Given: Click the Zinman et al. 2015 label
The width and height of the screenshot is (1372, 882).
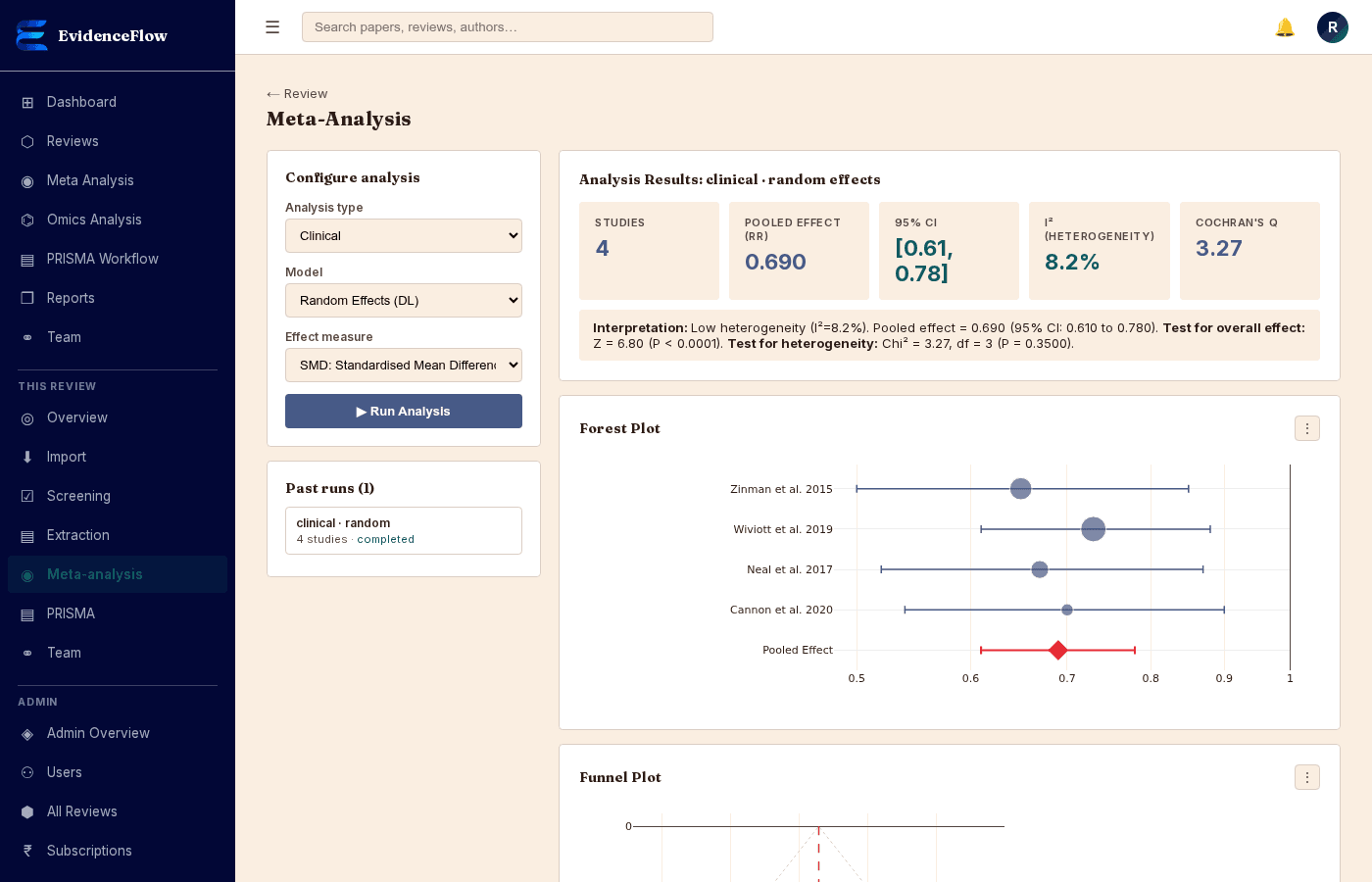Looking at the screenshot, I should pos(781,489).
